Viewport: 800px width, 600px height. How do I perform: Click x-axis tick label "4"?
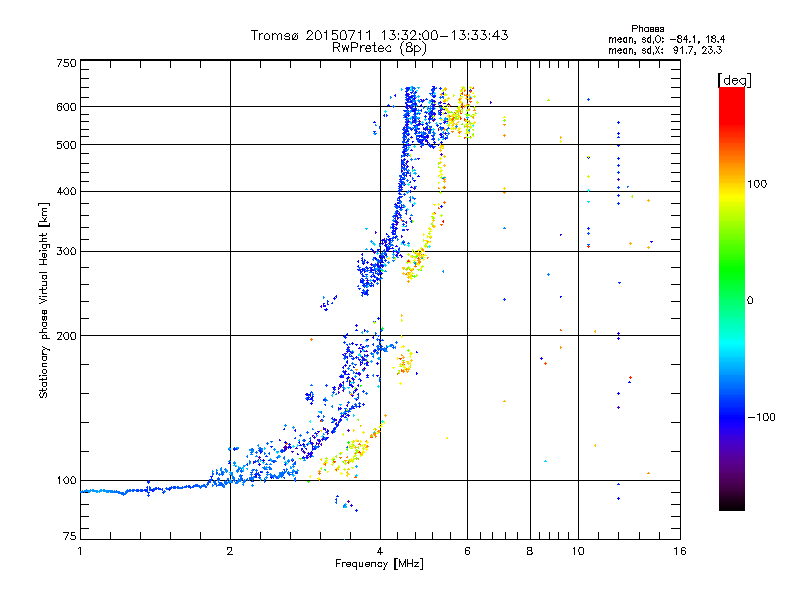point(380,551)
